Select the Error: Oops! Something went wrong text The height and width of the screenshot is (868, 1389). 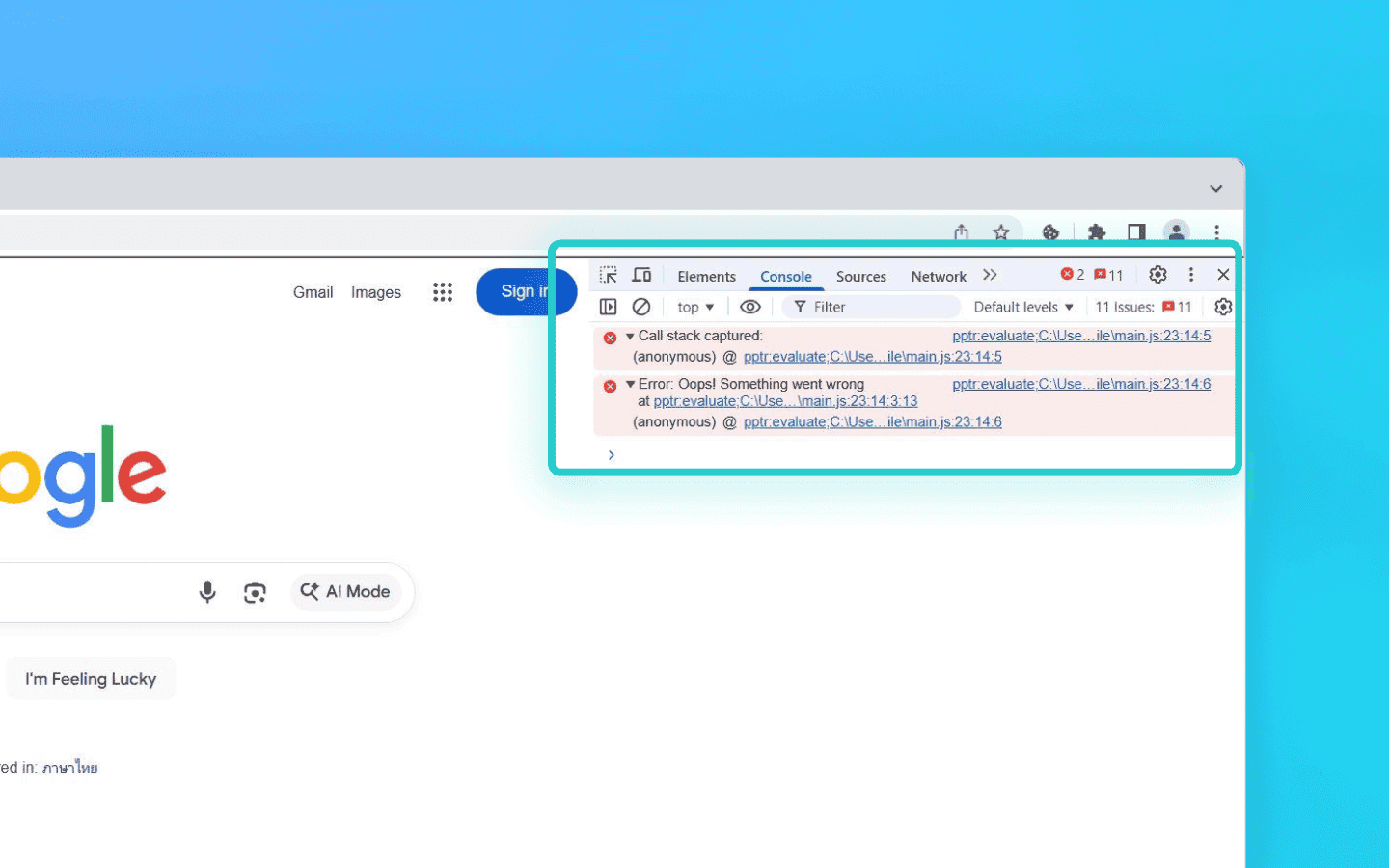tap(751, 384)
